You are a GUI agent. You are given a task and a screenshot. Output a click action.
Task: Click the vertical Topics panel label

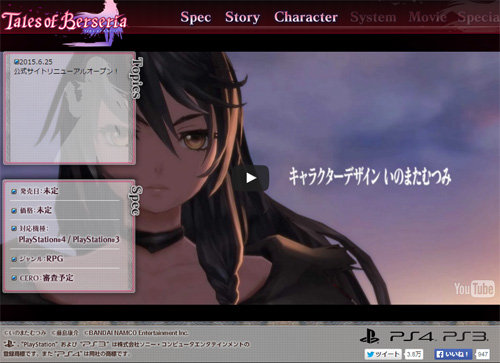[x=137, y=78]
